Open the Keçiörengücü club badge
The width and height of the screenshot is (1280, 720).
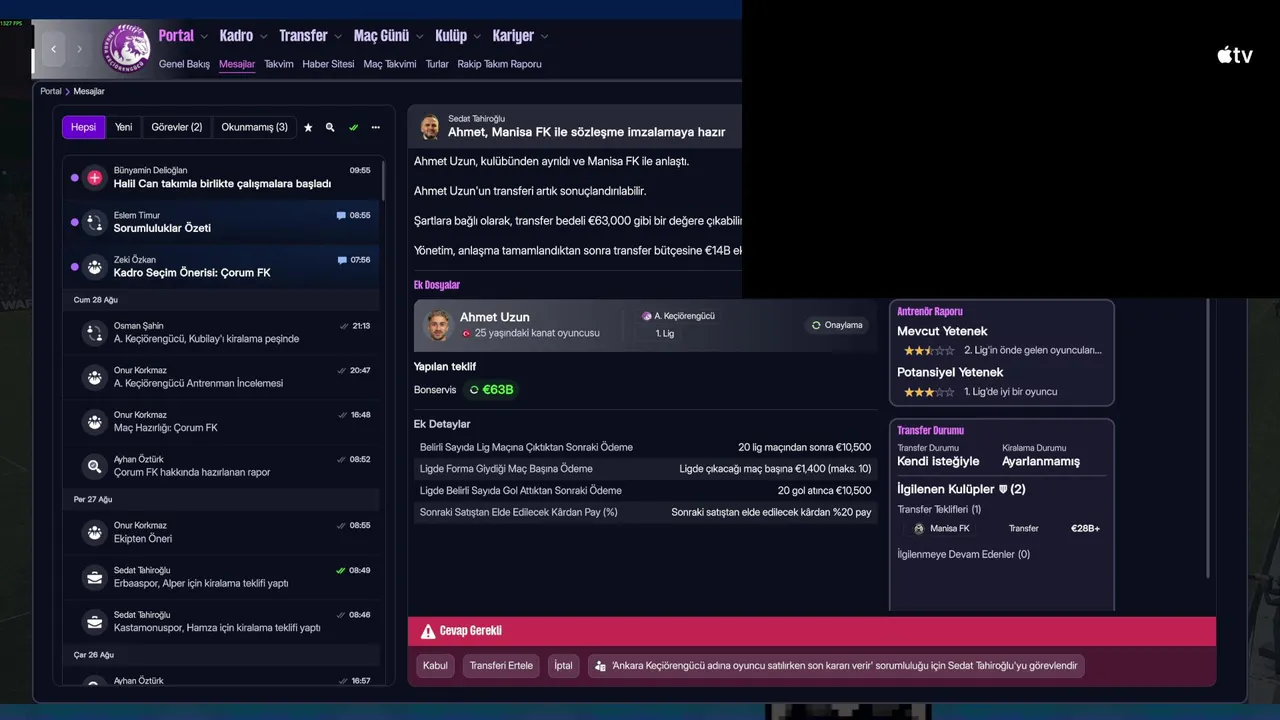click(x=128, y=48)
